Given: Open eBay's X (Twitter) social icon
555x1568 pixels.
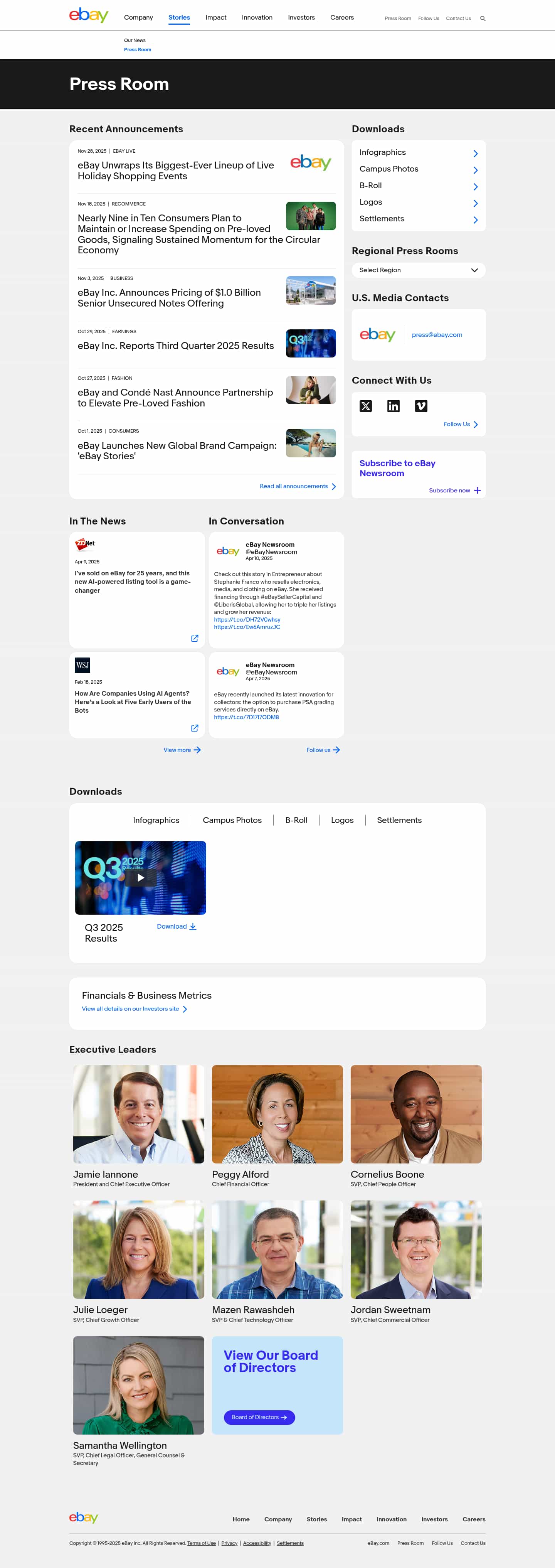Looking at the screenshot, I should point(366,406).
